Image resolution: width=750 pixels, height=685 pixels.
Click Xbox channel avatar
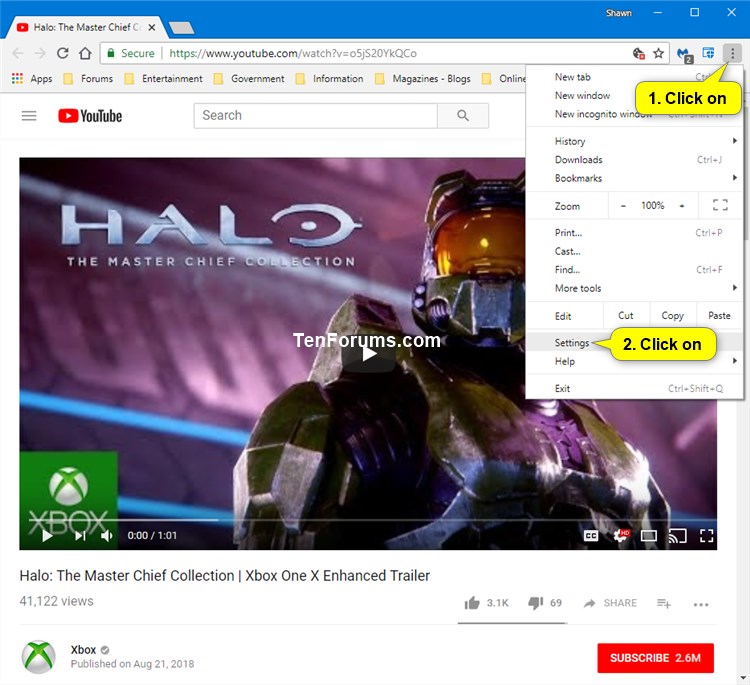click(x=38, y=657)
